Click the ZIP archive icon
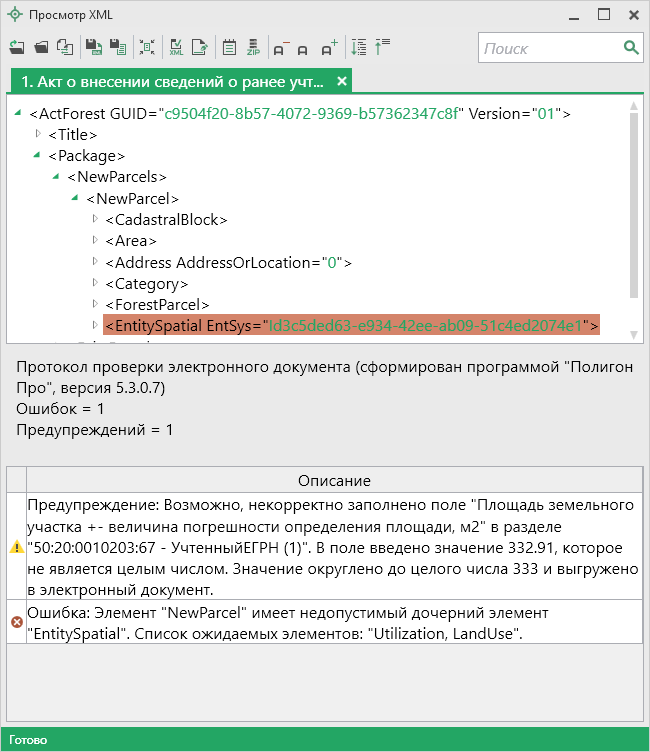This screenshot has width=650, height=752. tap(253, 47)
